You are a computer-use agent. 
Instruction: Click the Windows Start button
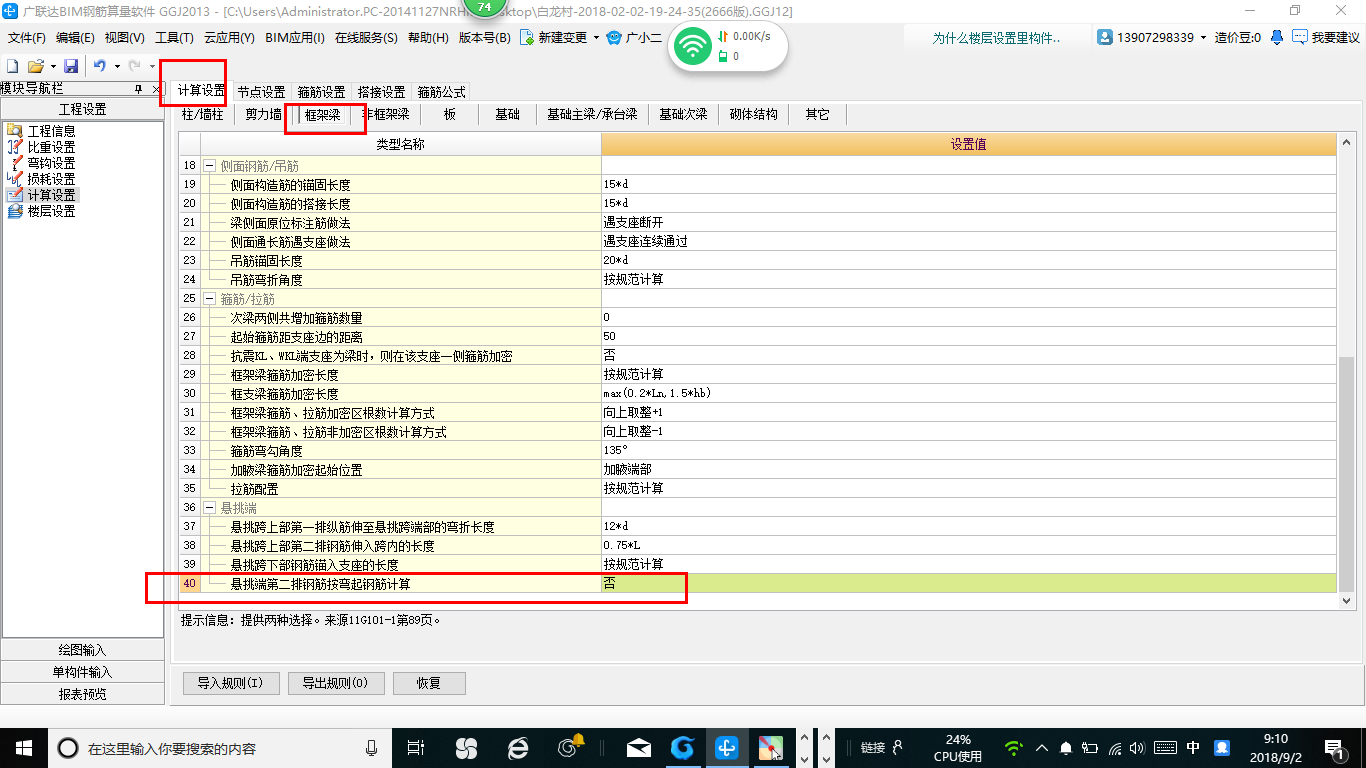pos(23,747)
